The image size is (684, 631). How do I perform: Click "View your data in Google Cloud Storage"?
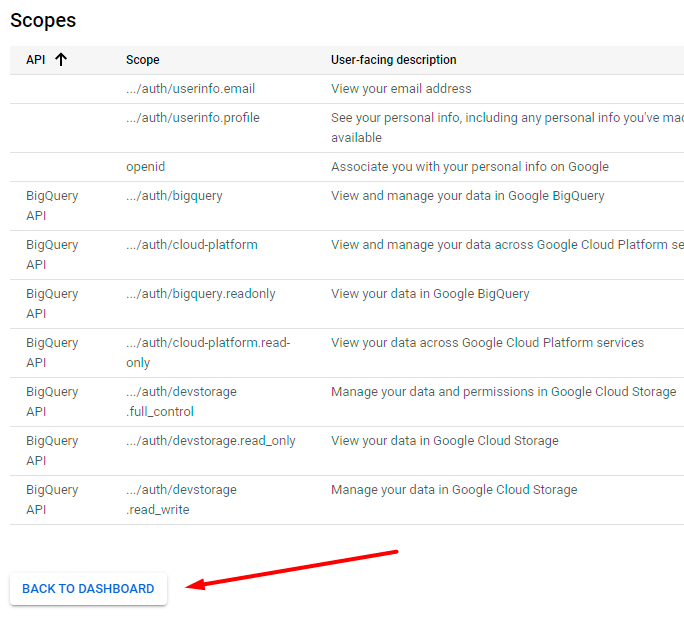(x=444, y=441)
